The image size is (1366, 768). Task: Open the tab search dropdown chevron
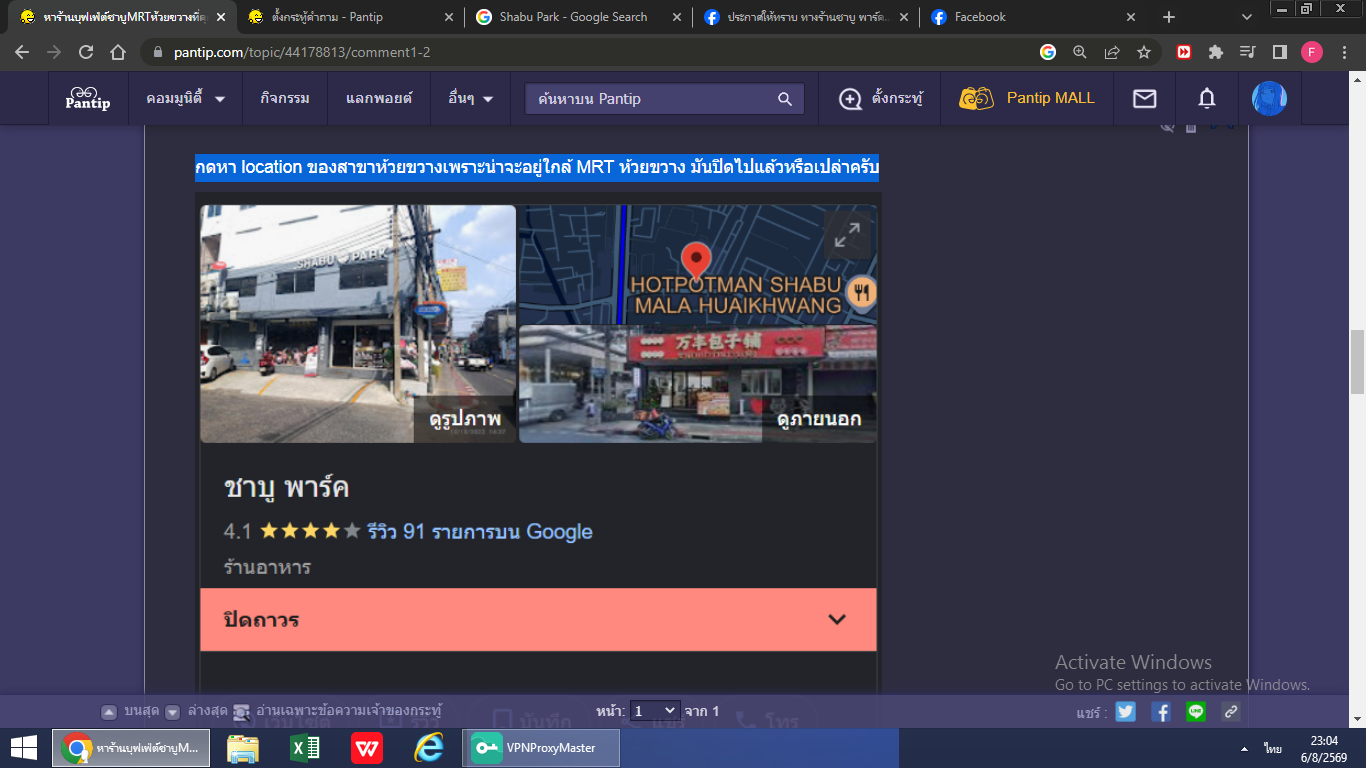(1247, 17)
